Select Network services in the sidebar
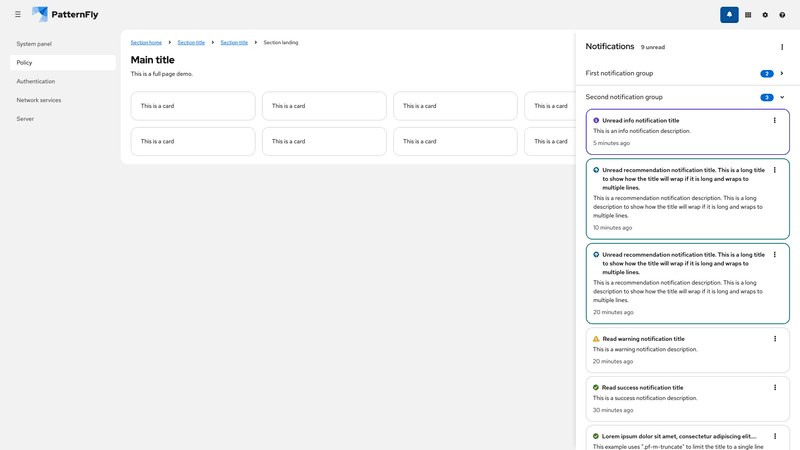Image resolution: width=800 pixels, height=450 pixels. pos(39,100)
